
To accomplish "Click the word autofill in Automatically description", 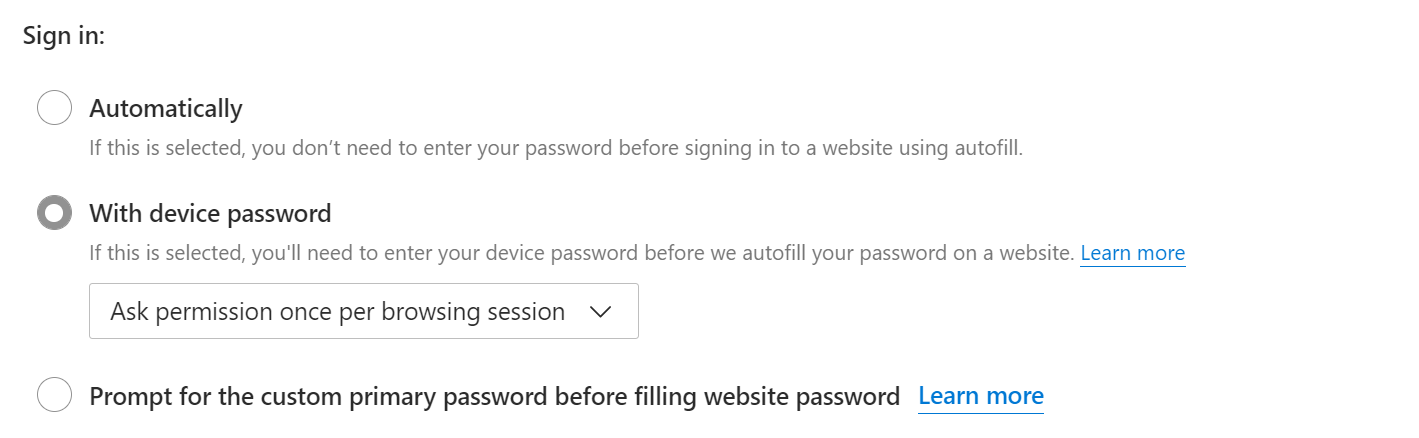I will coord(986,149).
